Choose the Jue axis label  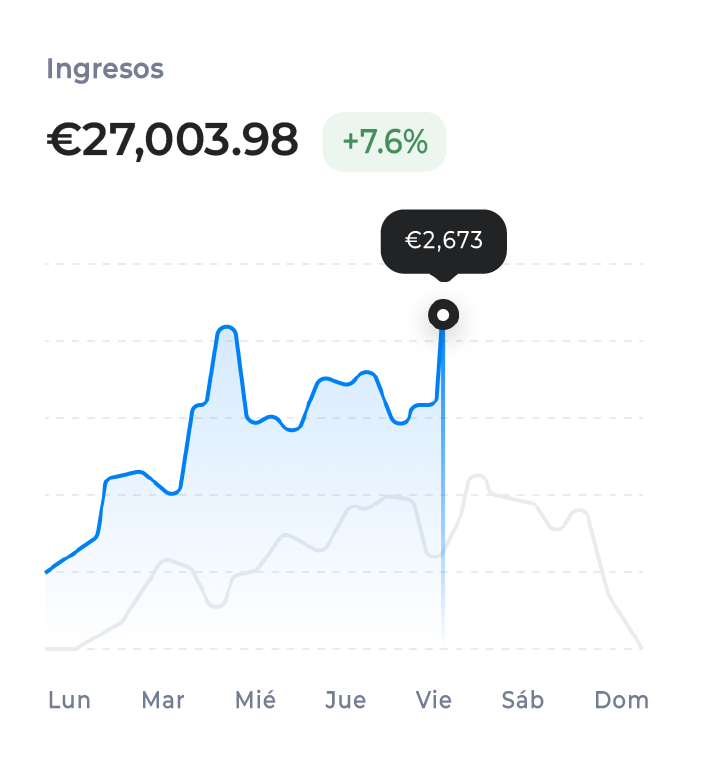click(x=346, y=700)
